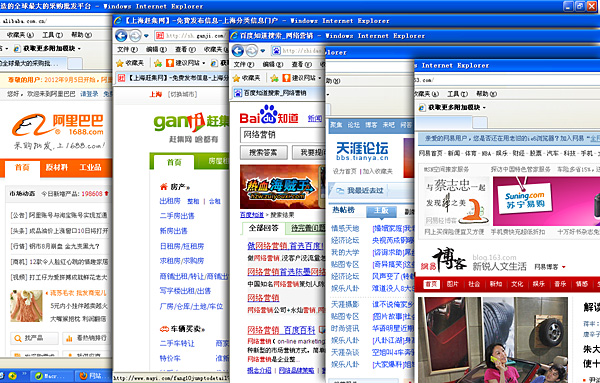Select 工业品 tab on Alibaba page
Viewport: 600px width, 383px height.
[x=90, y=167]
